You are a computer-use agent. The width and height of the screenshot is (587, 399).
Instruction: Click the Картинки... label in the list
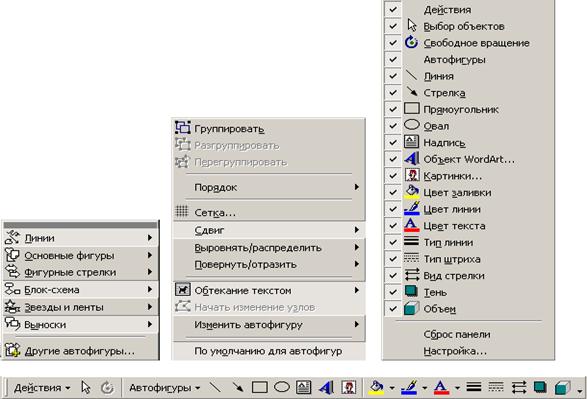coord(453,176)
